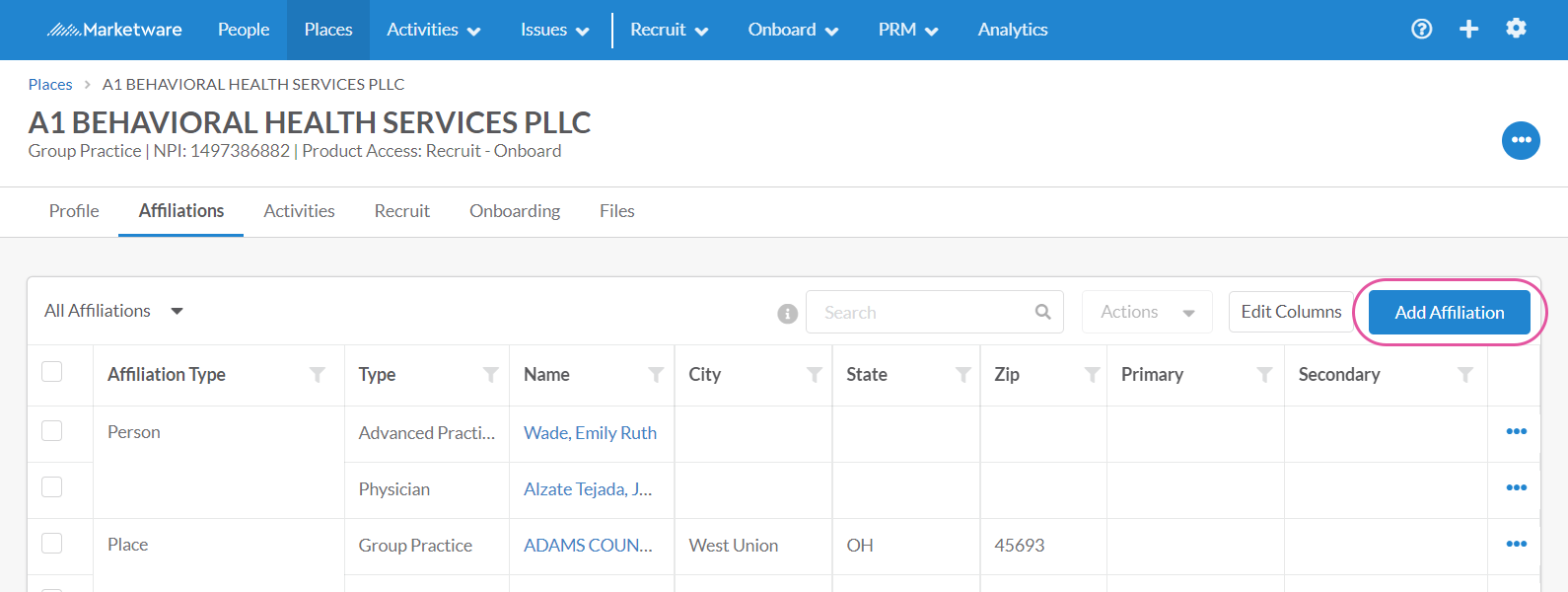Sort by the Affiliation Type column header
This screenshot has height=592, width=1568.
[167, 375]
